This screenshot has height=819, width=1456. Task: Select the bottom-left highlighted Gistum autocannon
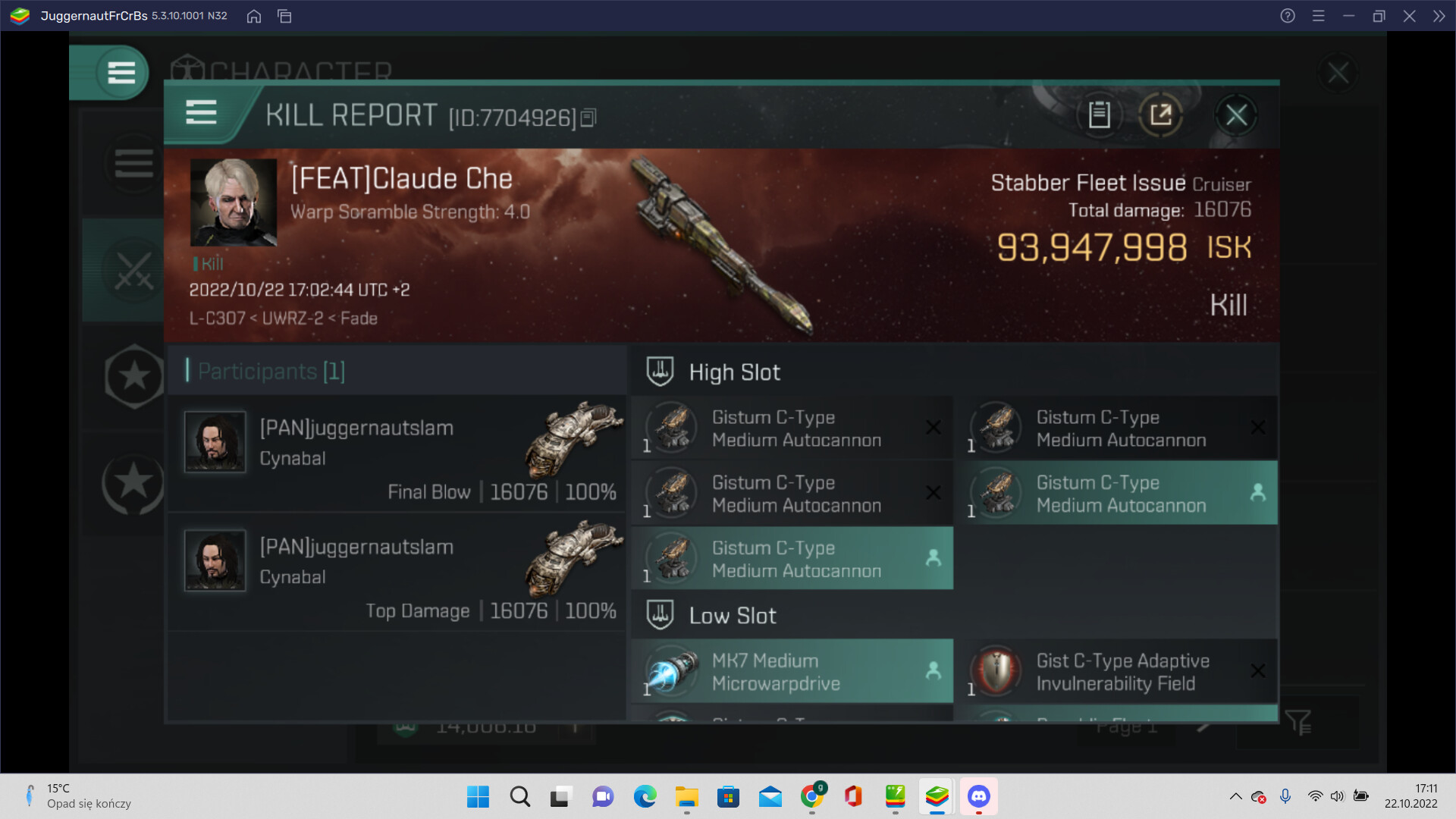[x=792, y=559]
